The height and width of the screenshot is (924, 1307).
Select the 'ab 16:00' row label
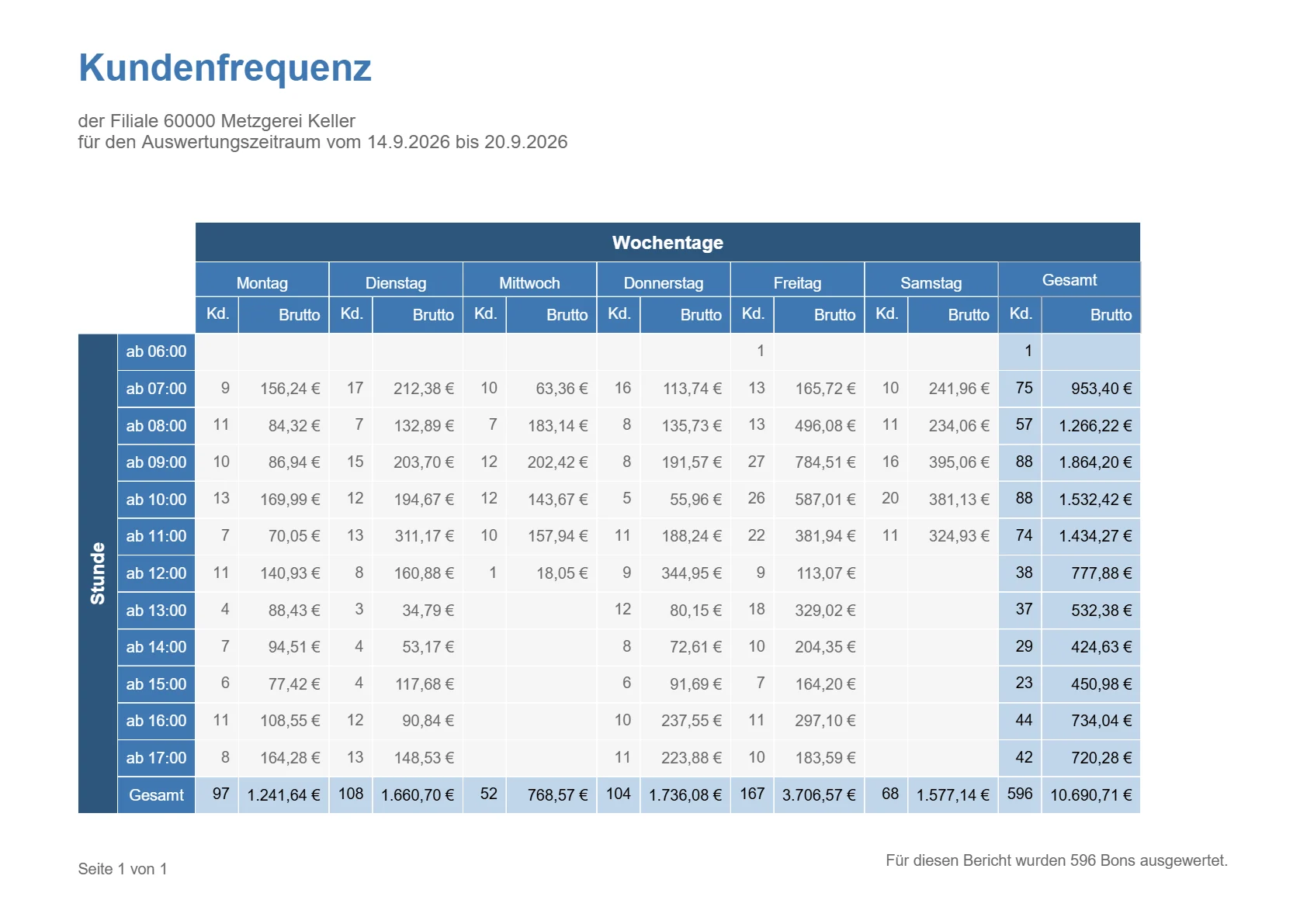pos(156,721)
